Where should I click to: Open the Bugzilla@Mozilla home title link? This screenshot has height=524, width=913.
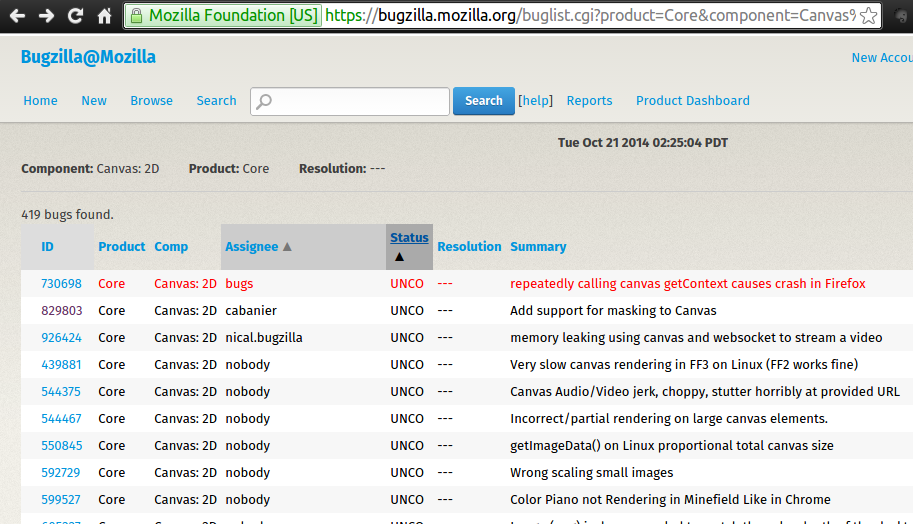89,57
